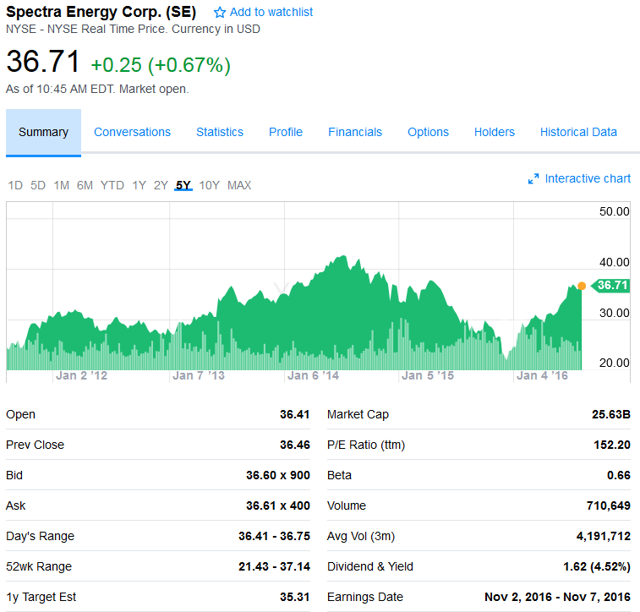Click the Volume value 710,649
The height and width of the screenshot is (612, 640).
pyautogui.click(x=609, y=506)
